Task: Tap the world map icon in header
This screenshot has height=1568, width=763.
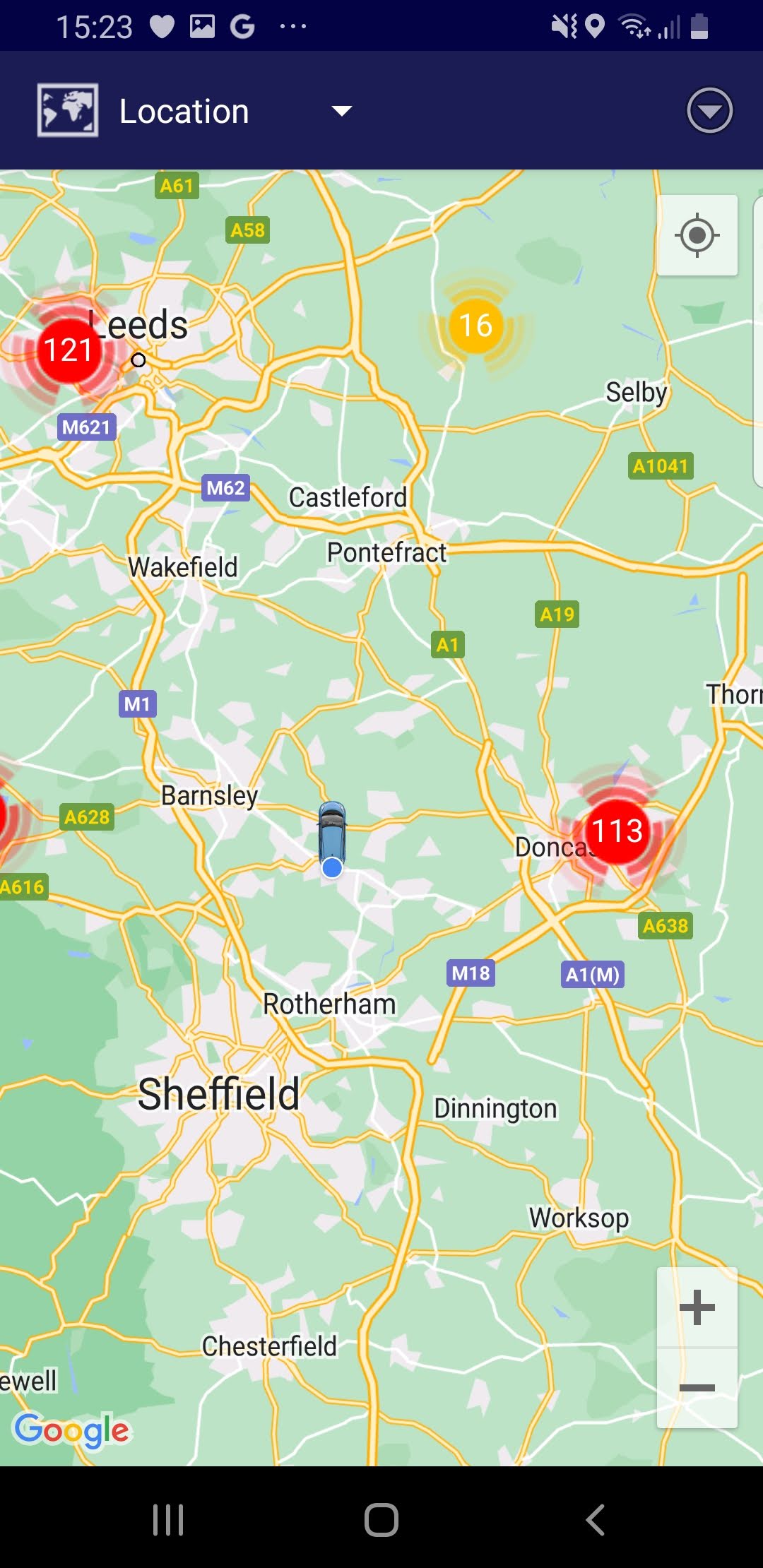Action: (x=68, y=110)
